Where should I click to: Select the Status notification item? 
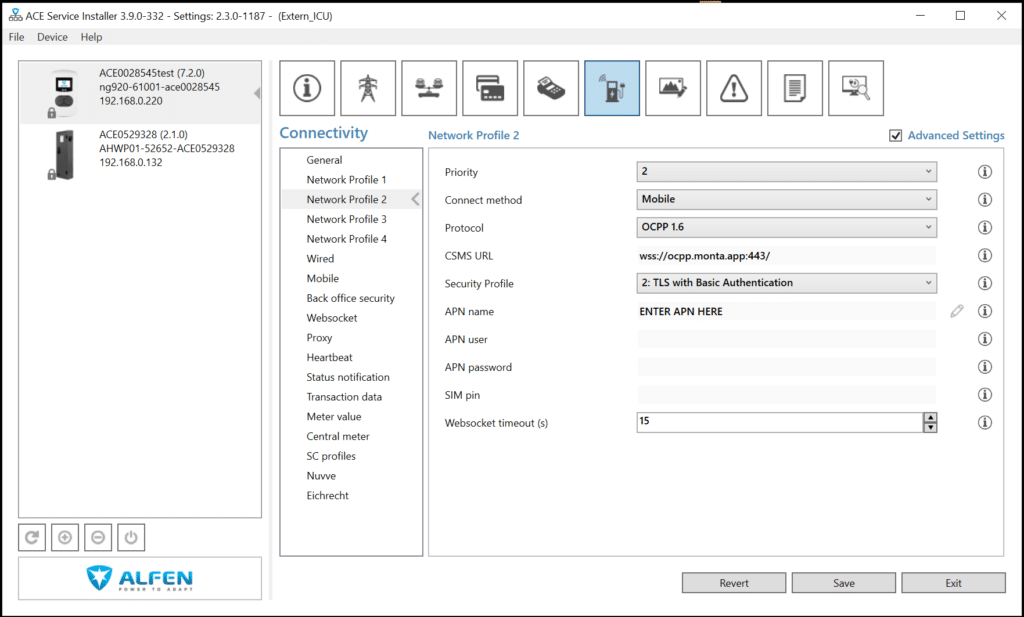click(347, 377)
